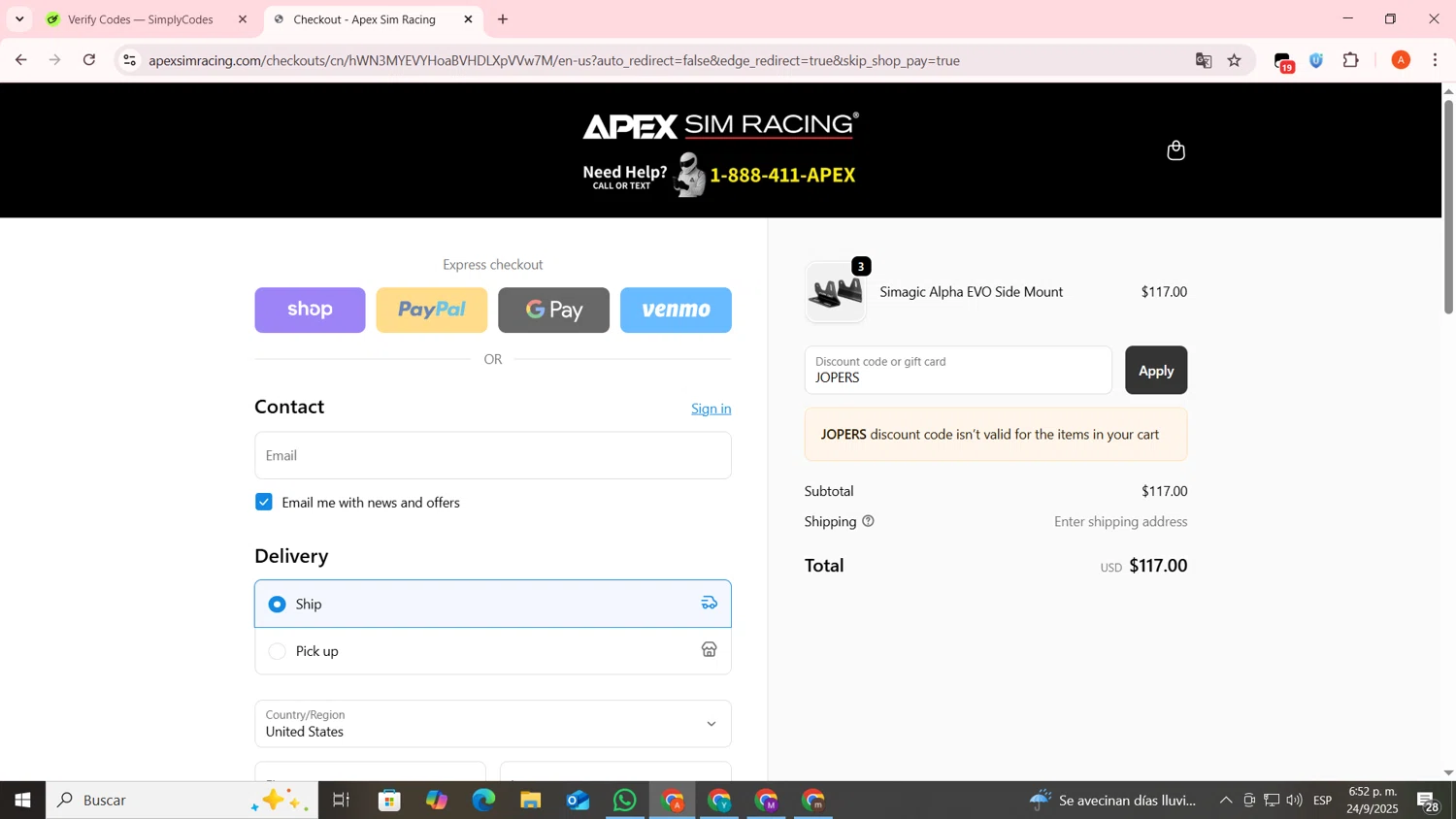Click the Apex Sim Racing logo
This screenshot has width=1456, height=819.
(720, 126)
